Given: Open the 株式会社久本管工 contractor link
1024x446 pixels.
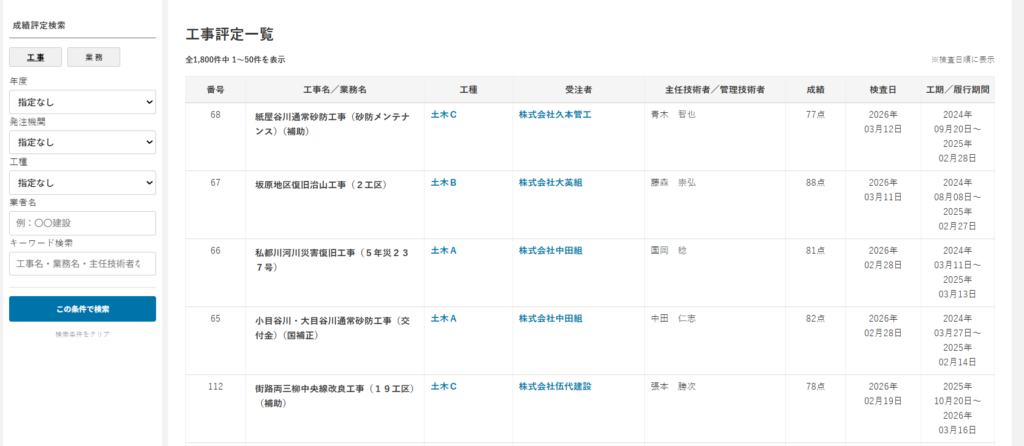Looking at the screenshot, I should click(555, 115).
